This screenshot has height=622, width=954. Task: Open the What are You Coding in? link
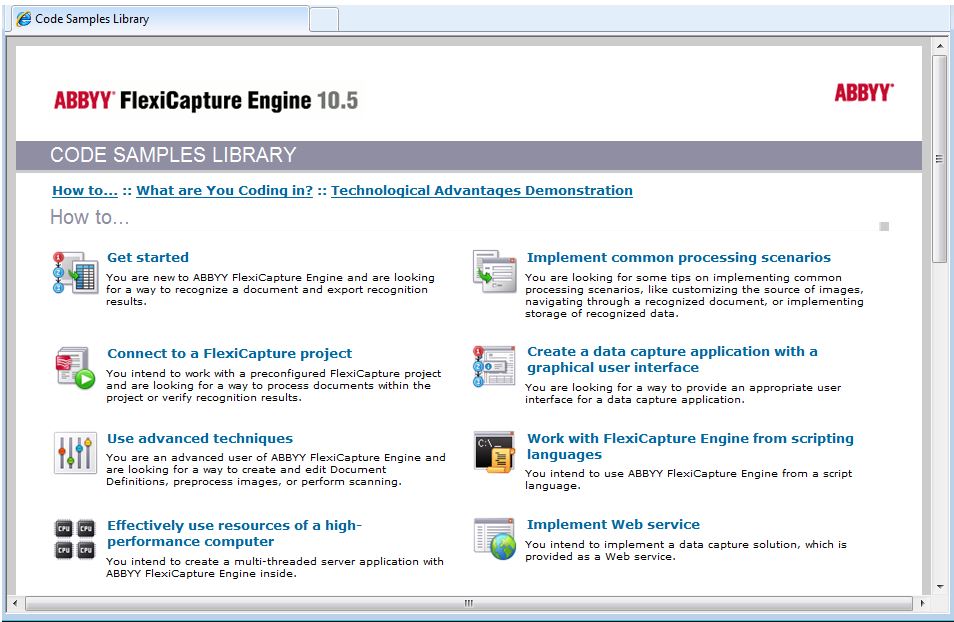click(x=225, y=190)
